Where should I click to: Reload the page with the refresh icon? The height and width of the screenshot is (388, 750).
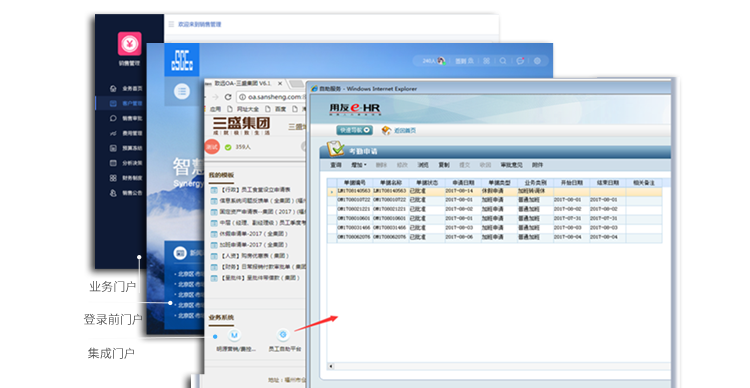click(x=228, y=97)
